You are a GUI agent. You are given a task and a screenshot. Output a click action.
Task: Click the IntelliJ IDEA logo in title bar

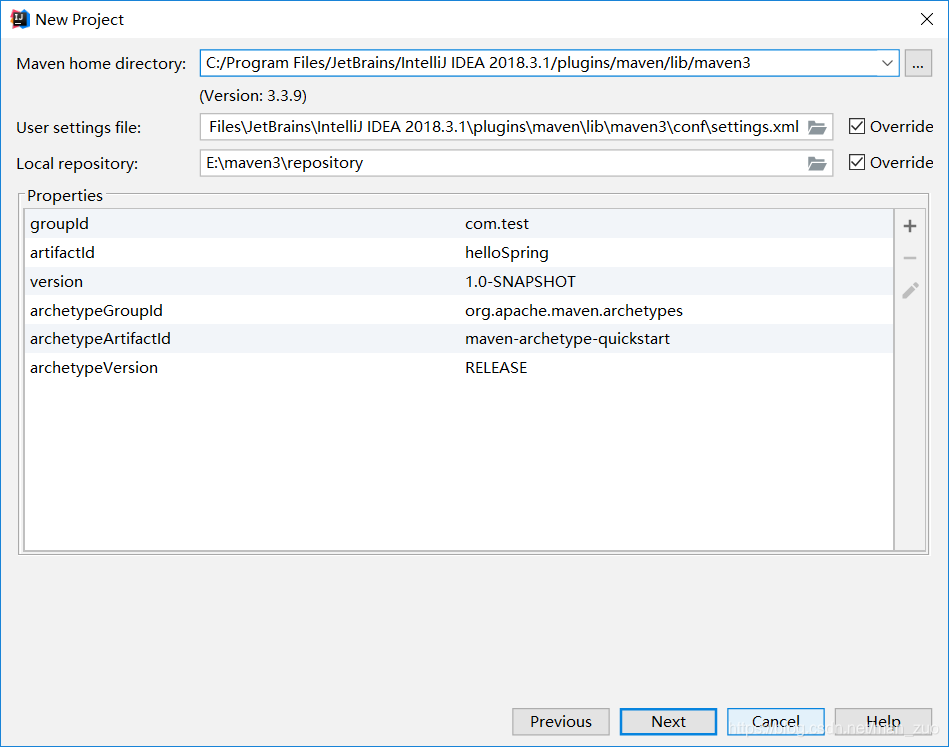tap(19, 19)
